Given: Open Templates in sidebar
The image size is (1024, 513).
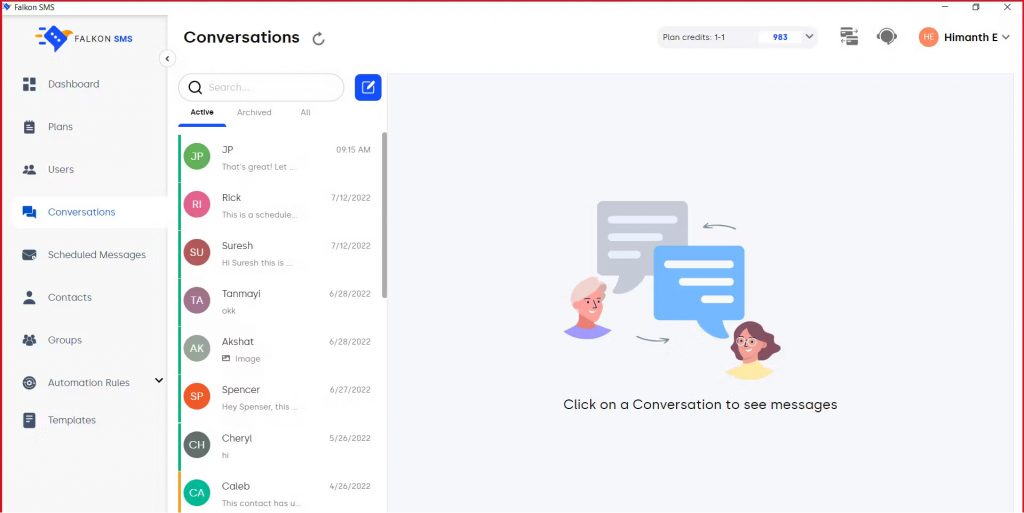Looking at the screenshot, I should (72, 420).
